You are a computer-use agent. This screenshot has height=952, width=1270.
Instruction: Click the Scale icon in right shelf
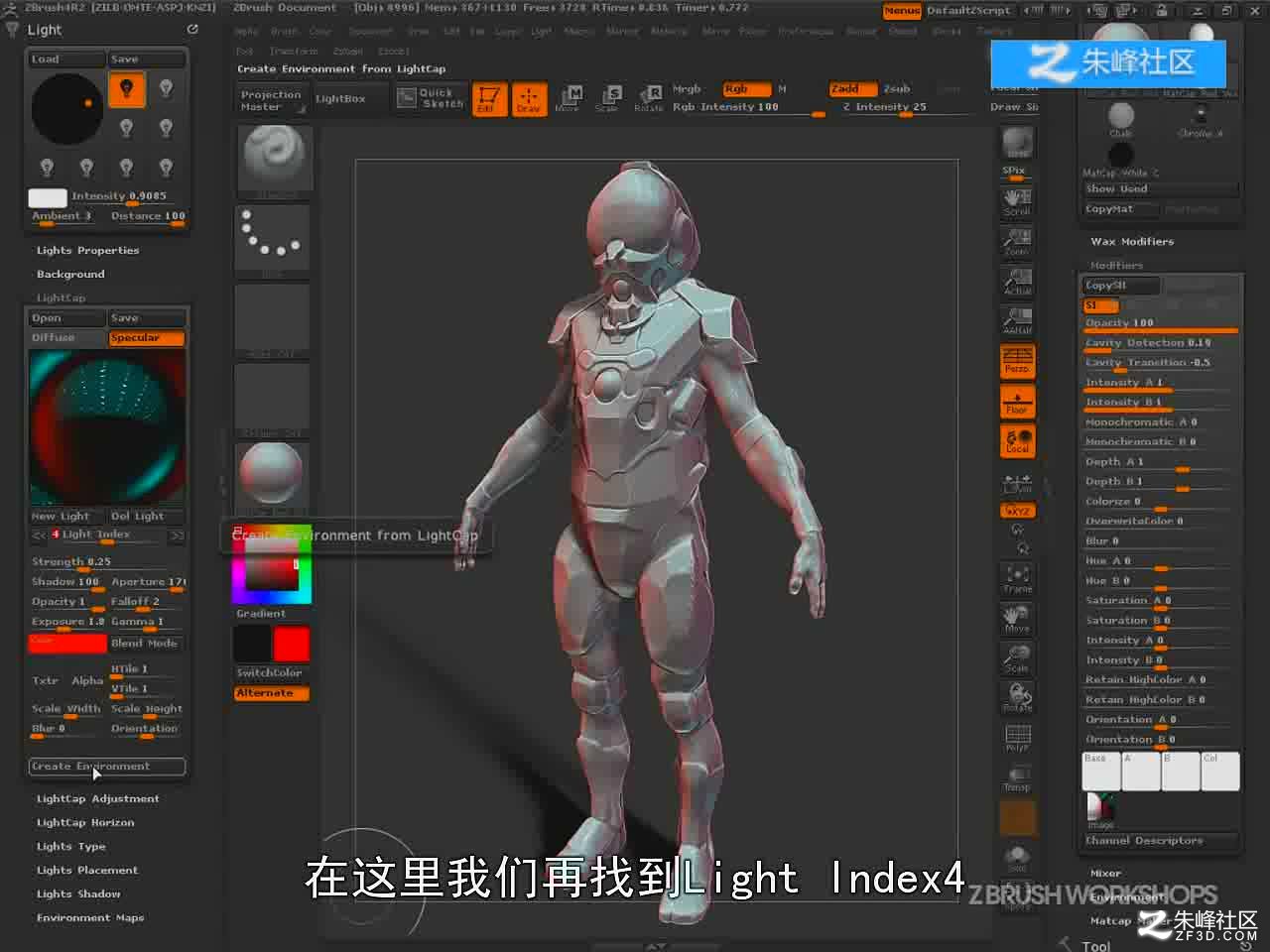[x=1017, y=657]
